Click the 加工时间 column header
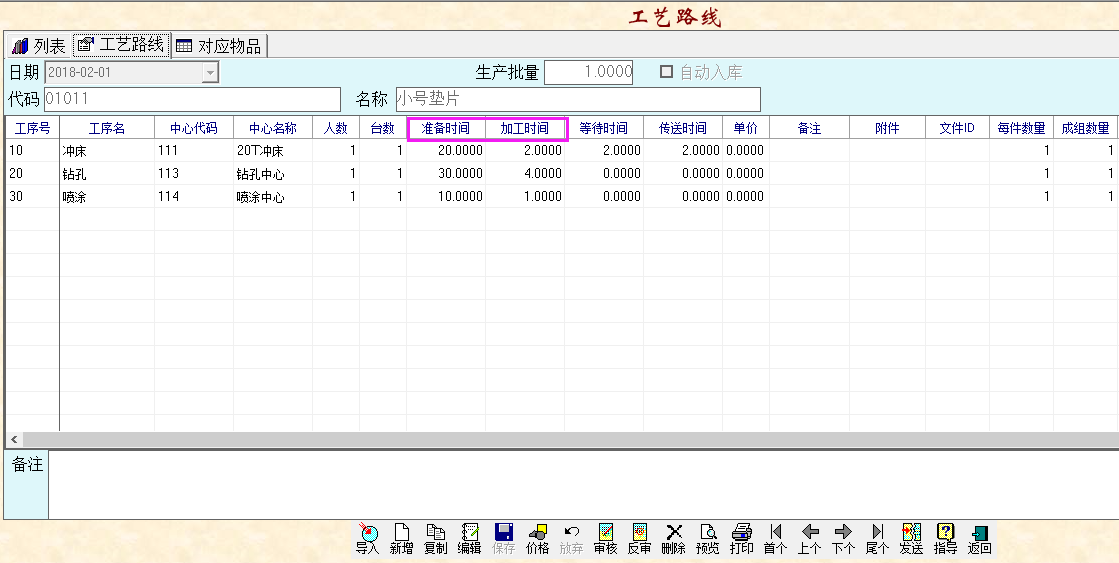 click(x=525, y=128)
